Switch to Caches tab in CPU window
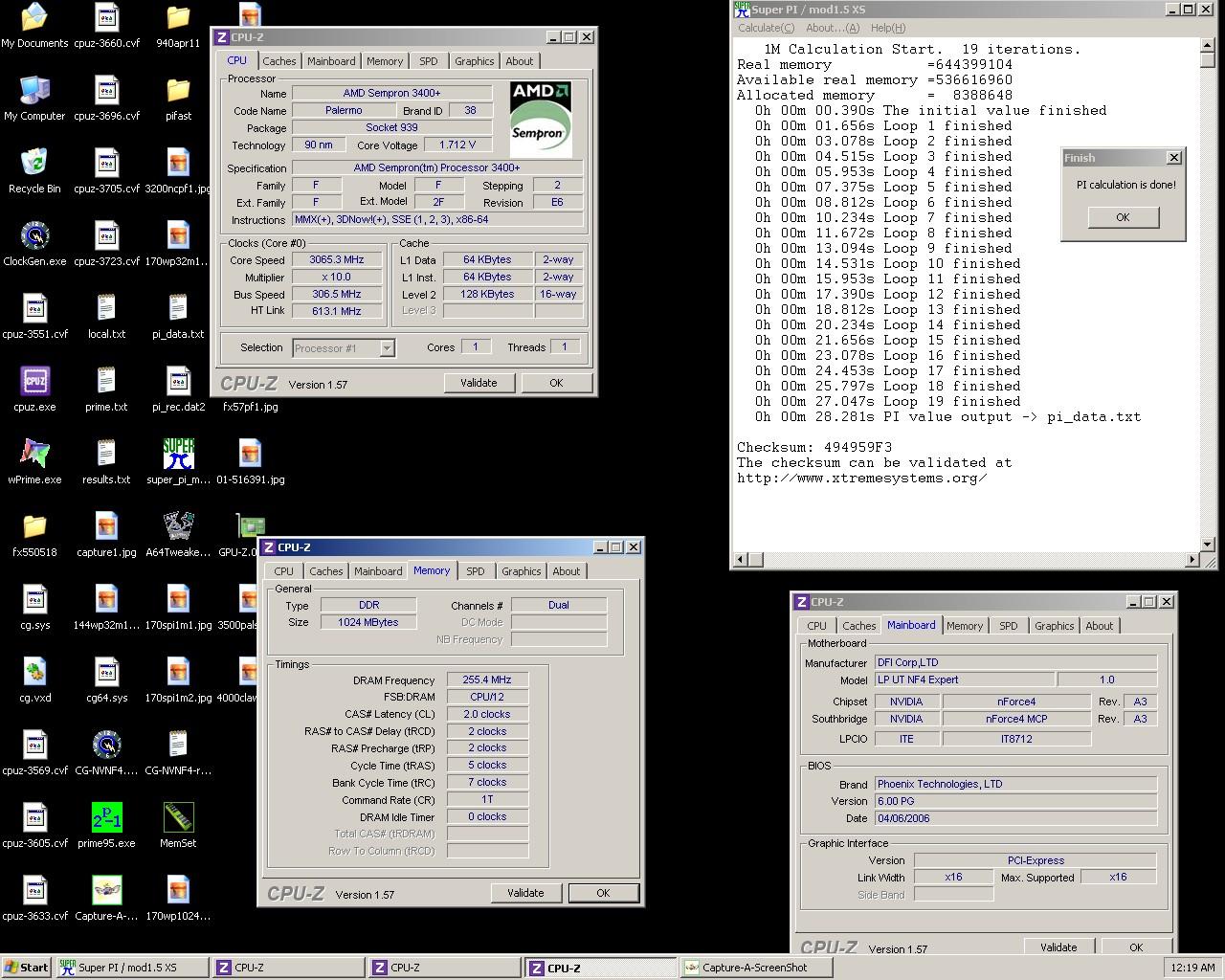 click(279, 61)
